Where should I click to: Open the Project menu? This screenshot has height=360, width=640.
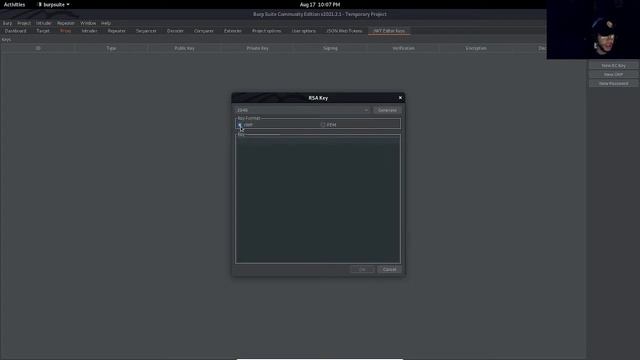pos(24,23)
